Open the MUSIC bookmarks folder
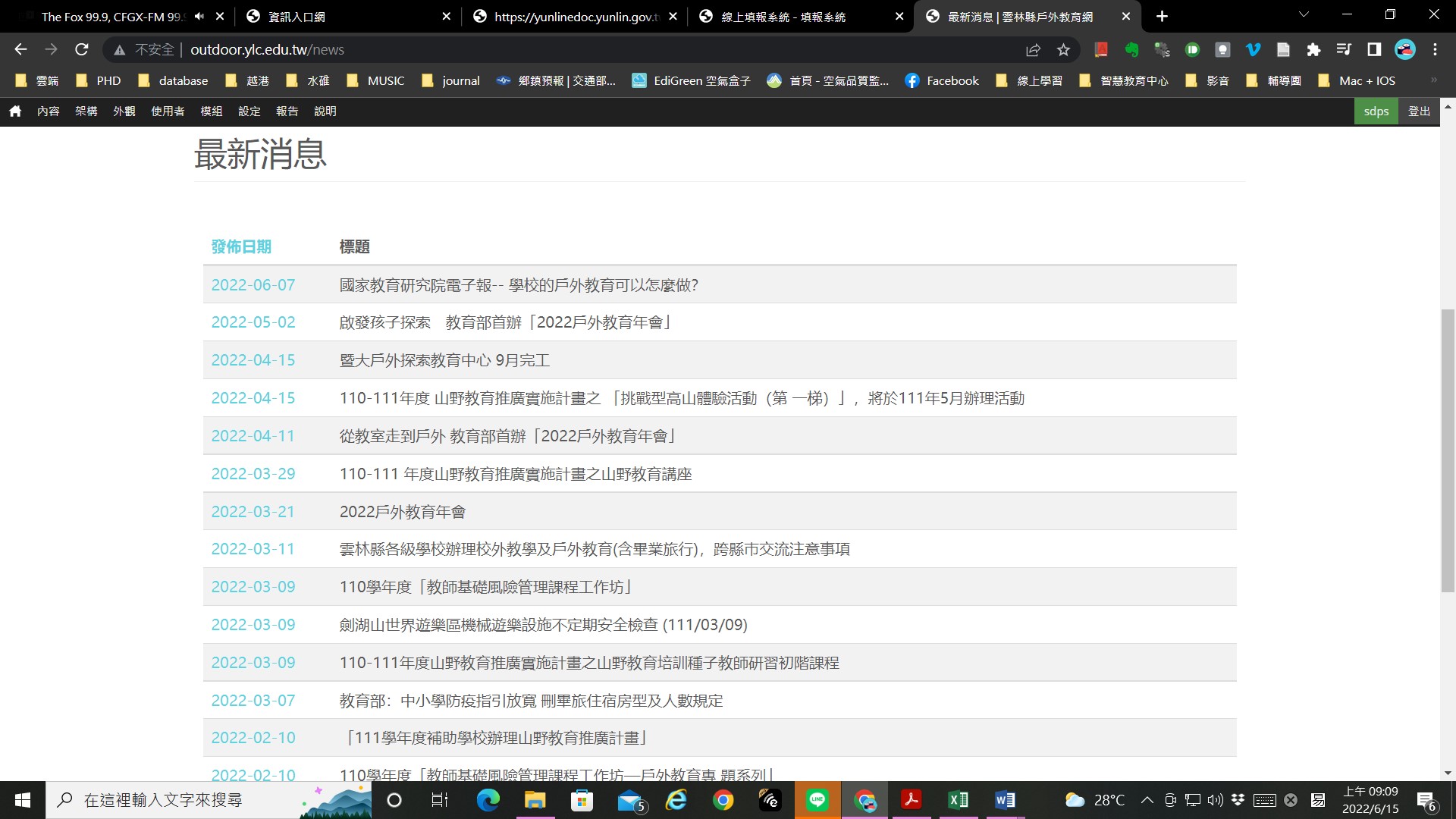1456x819 pixels. (x=375, y=80)
